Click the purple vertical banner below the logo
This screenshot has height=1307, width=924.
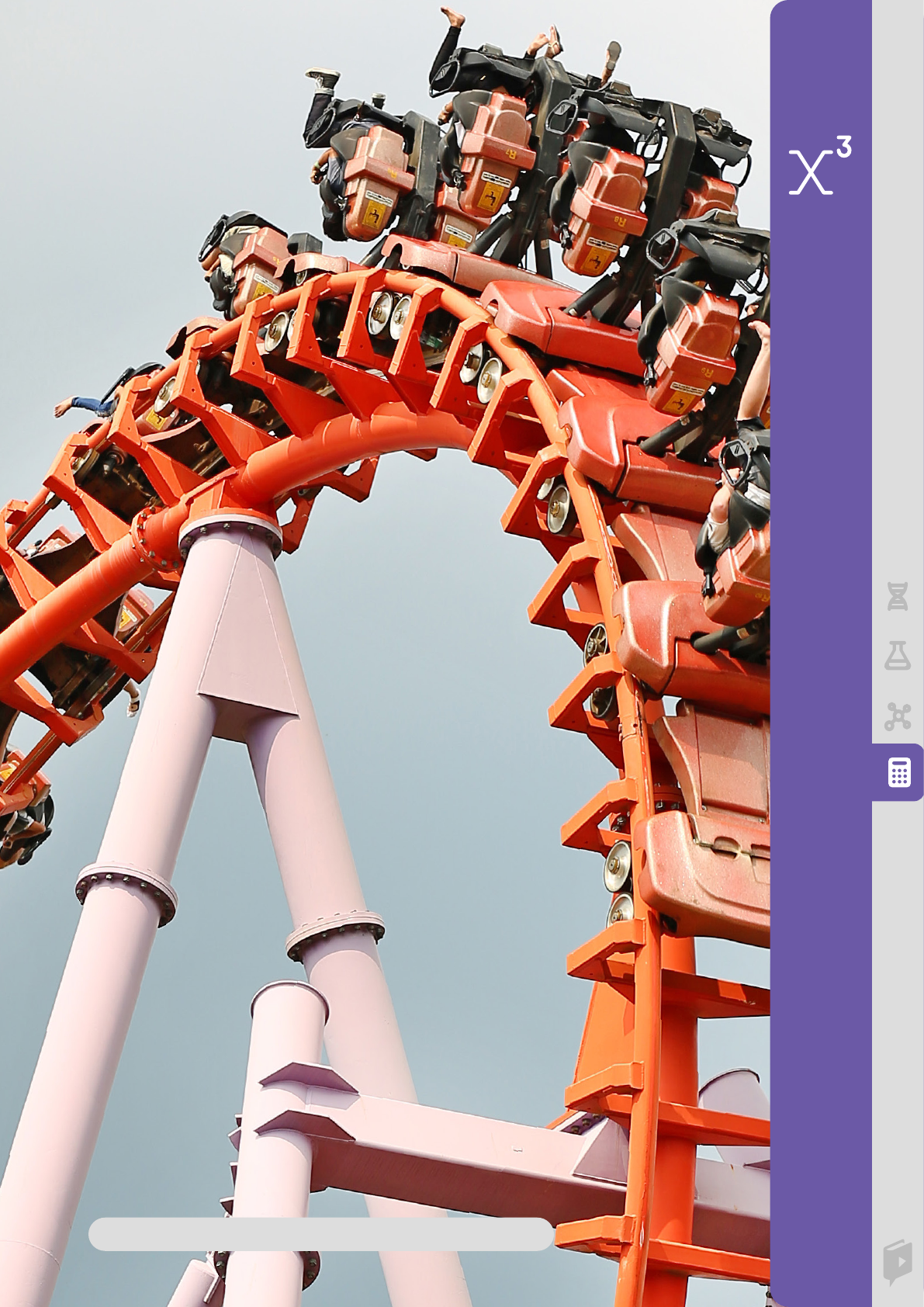coord(819,466)
